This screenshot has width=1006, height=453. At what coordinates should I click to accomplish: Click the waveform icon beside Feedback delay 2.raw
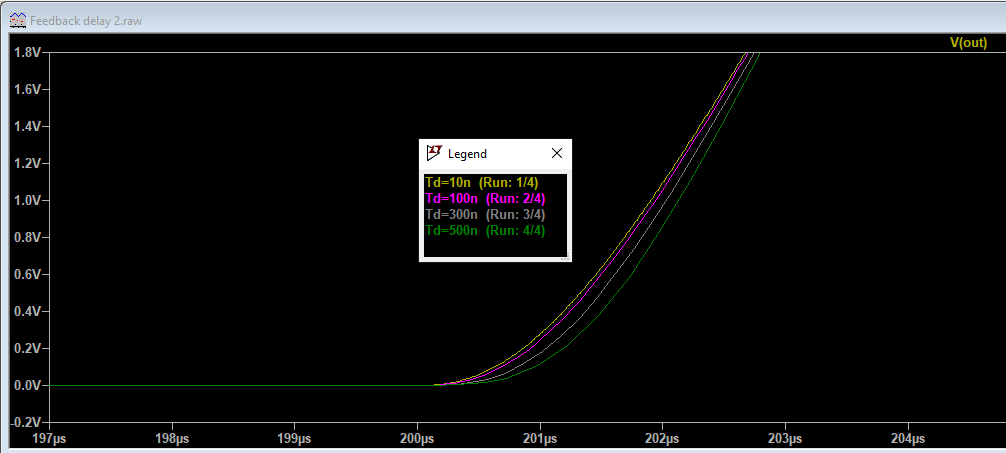click(18, 20)
